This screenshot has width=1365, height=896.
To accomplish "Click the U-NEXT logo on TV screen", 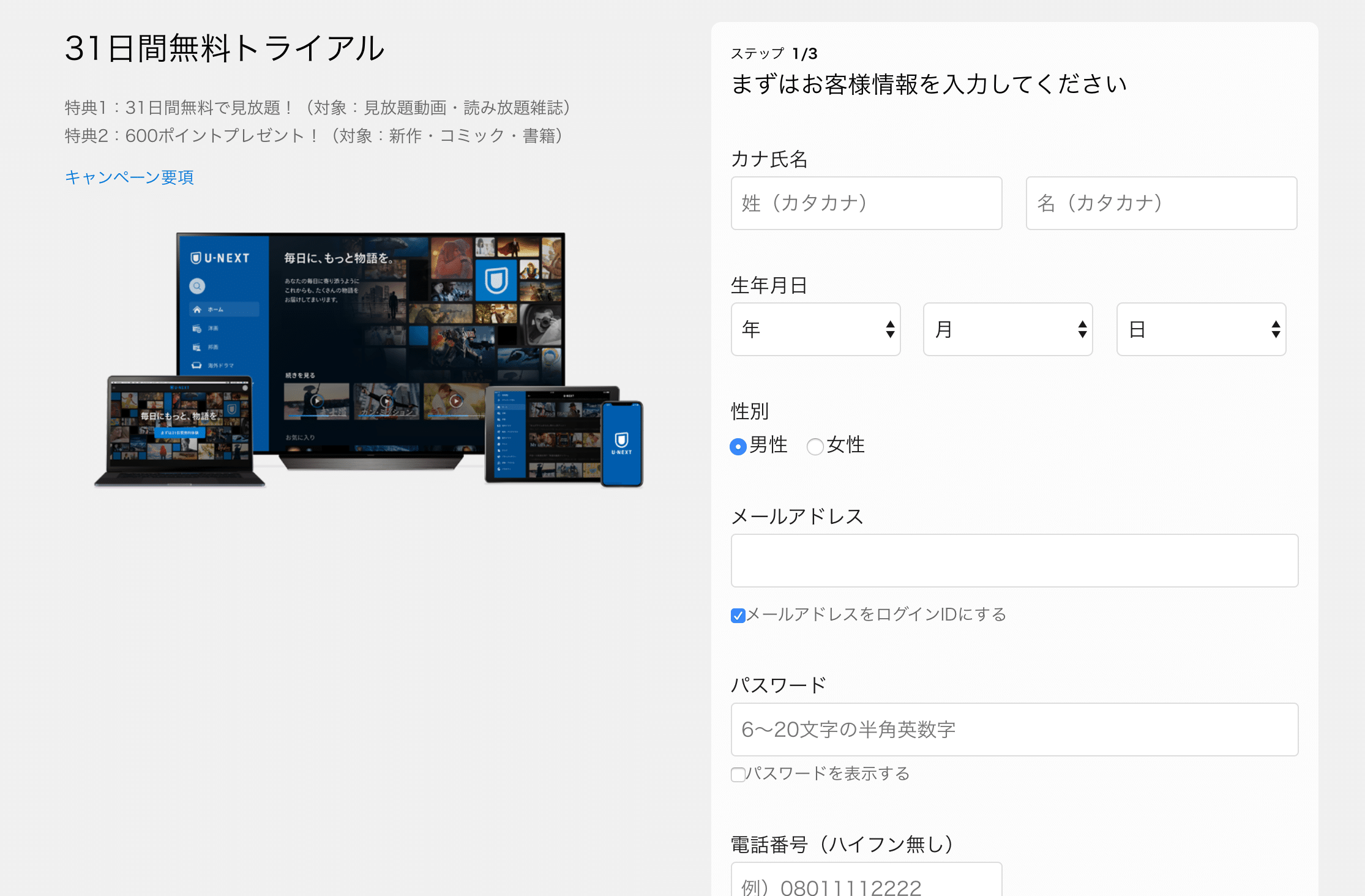I will 220,258.
